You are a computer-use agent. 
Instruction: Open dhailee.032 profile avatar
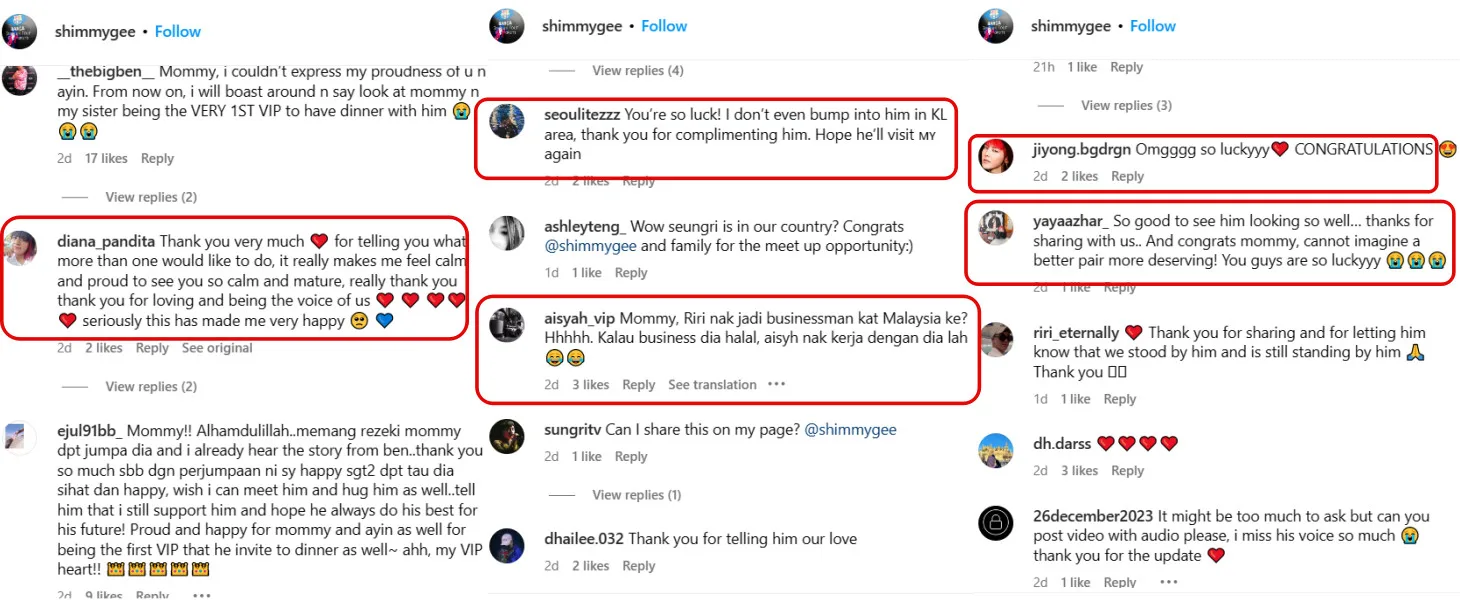pyautogui.click(x=507, y=545)
